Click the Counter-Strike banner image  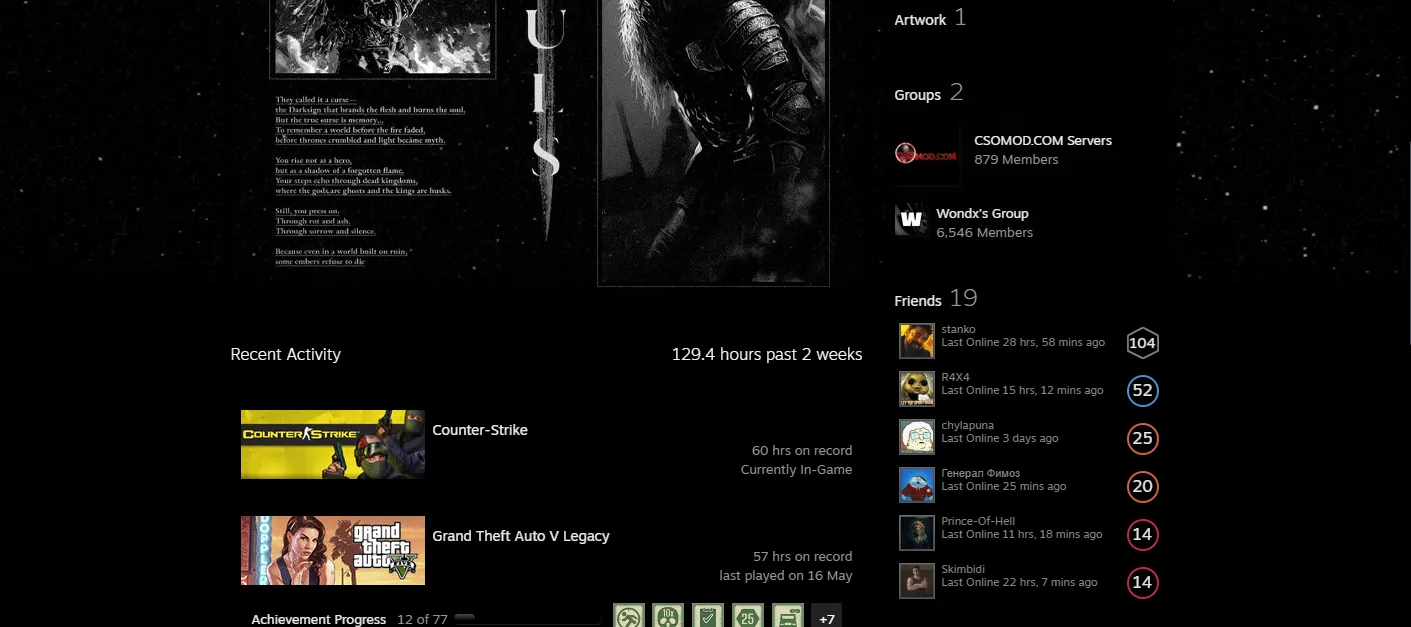pyautogui.click(x=333, y=444)
